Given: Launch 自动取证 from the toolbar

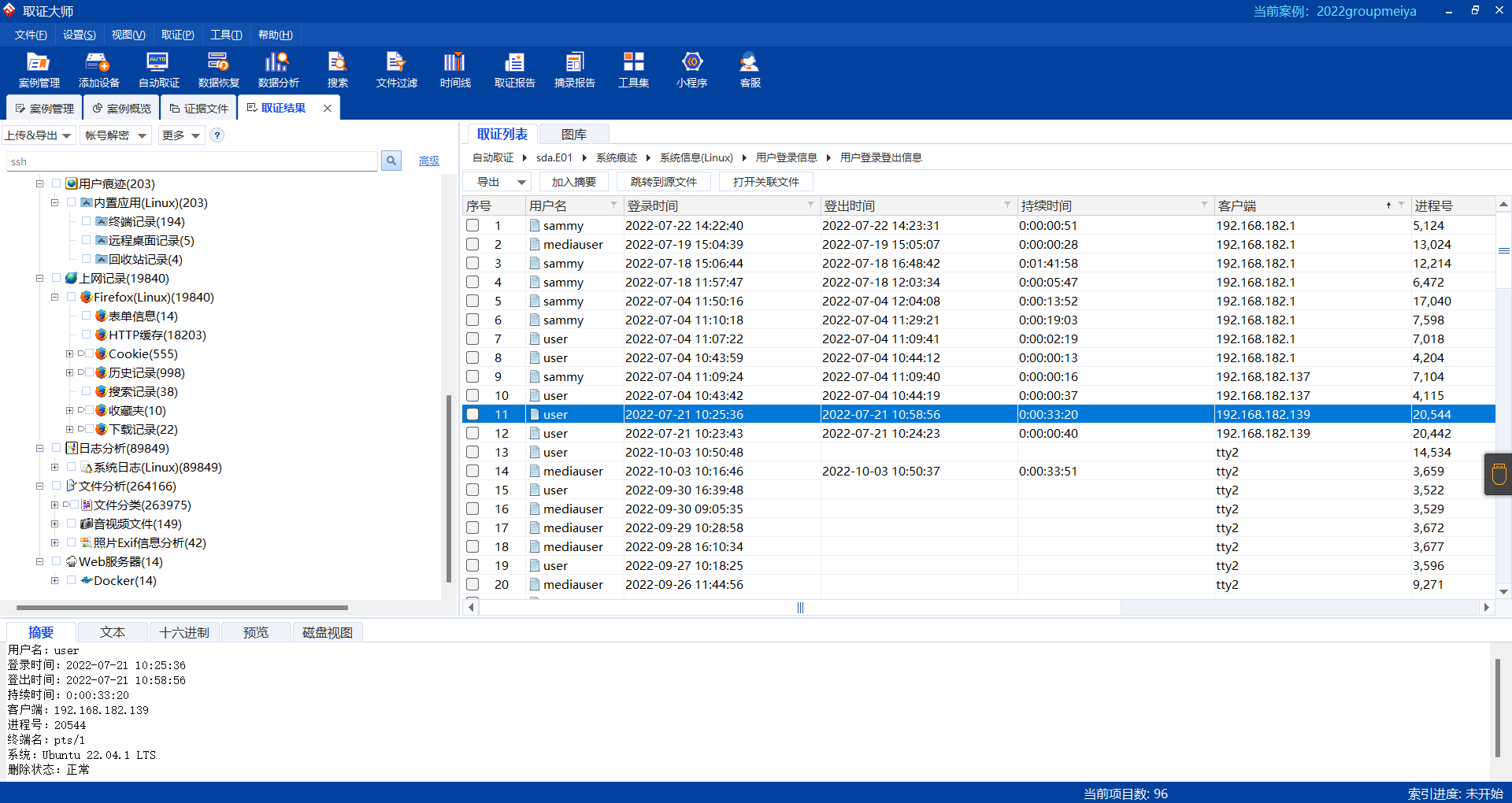Looking at the screenshot, I should point(158,69).
